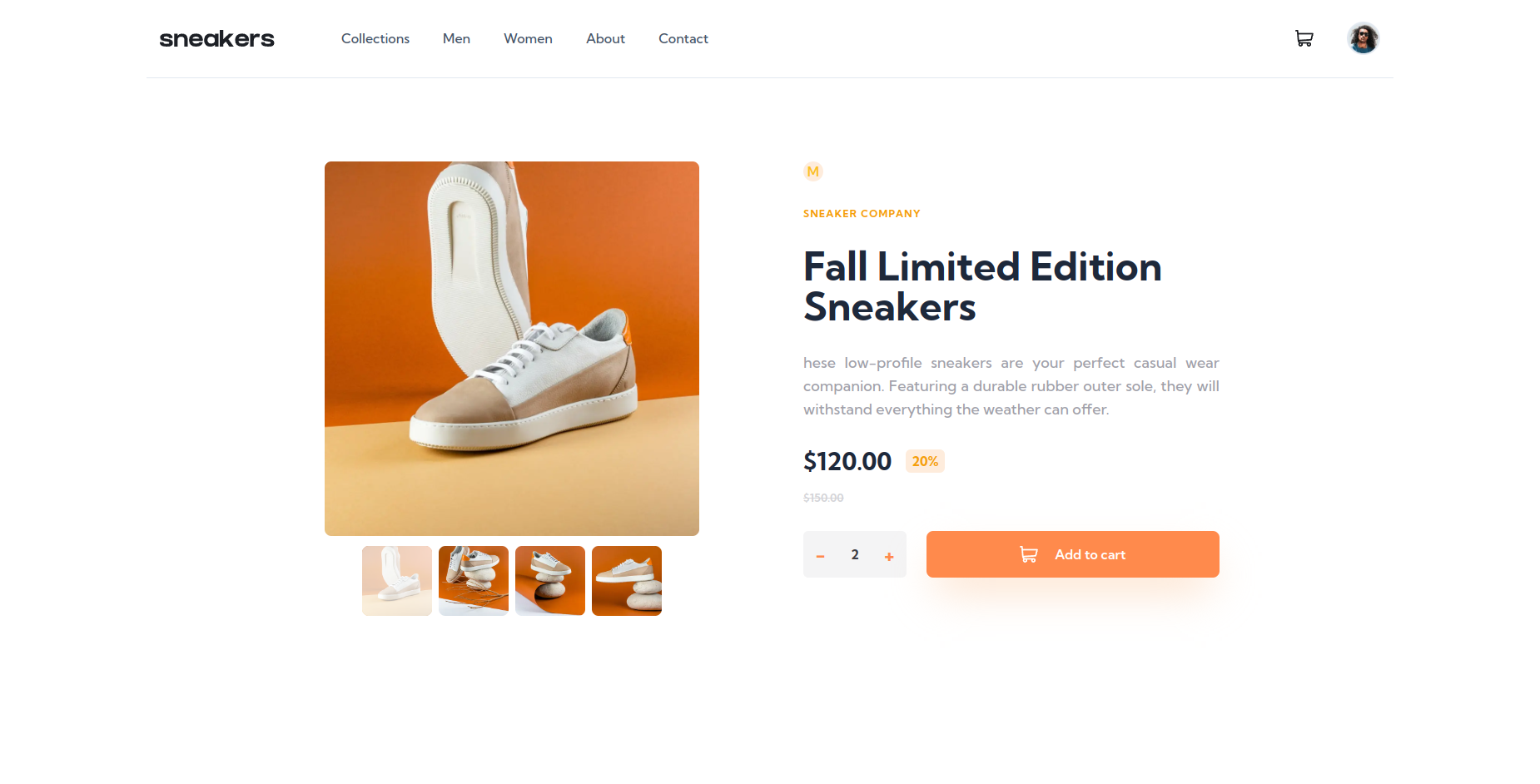Click the sneakers logo

click(216, 39)
